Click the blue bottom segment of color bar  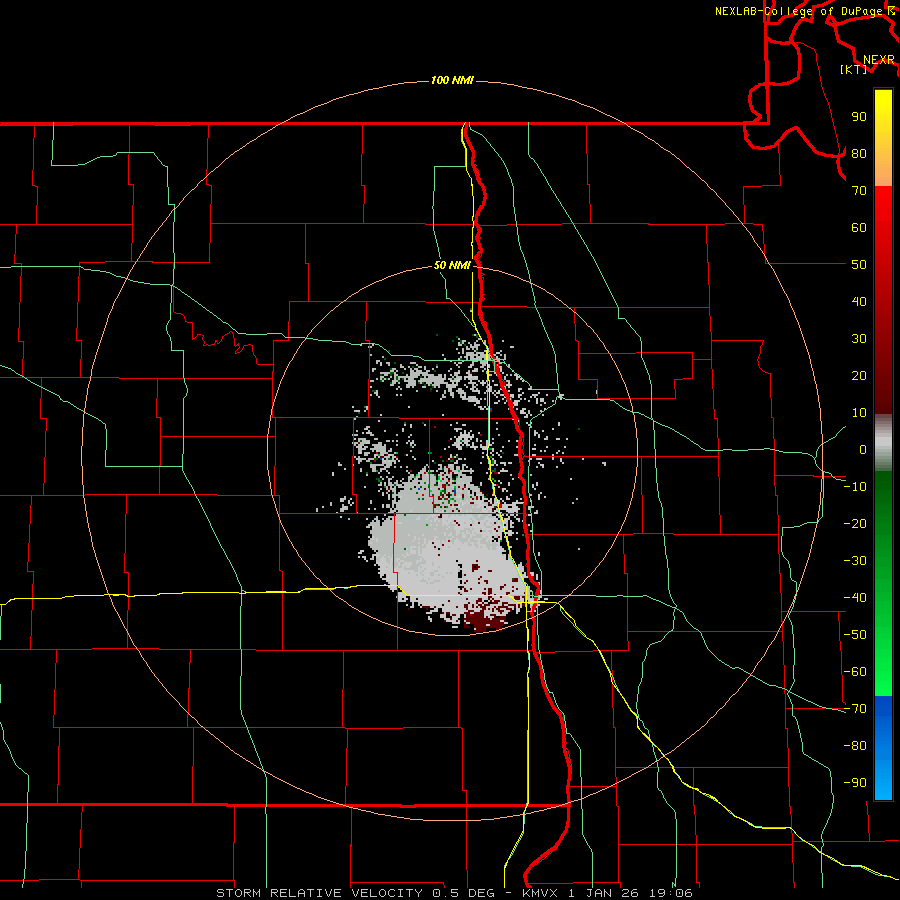(x=883, y=748)
